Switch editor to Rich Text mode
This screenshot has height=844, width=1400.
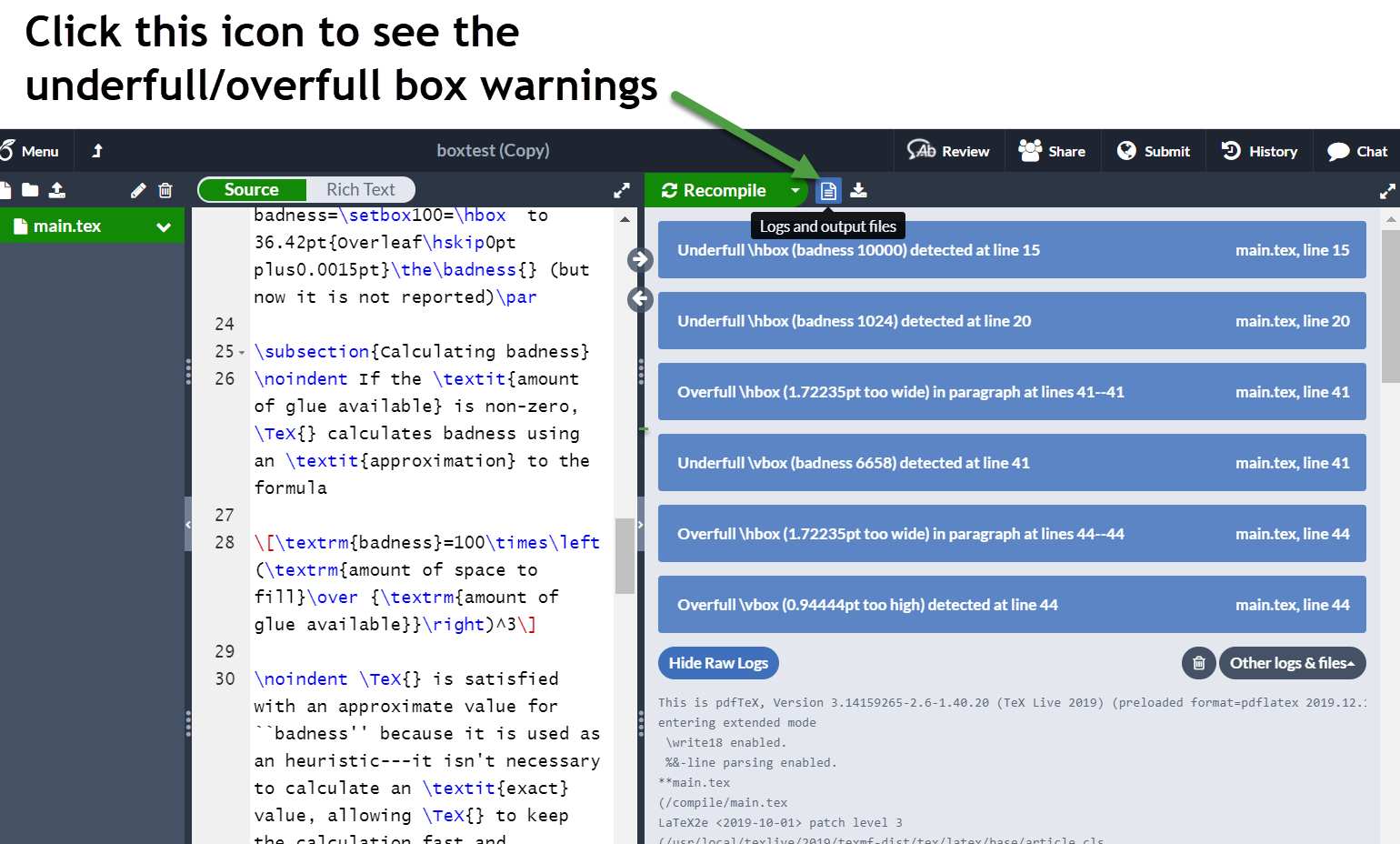pyautogui.click(x=361, y=189)
